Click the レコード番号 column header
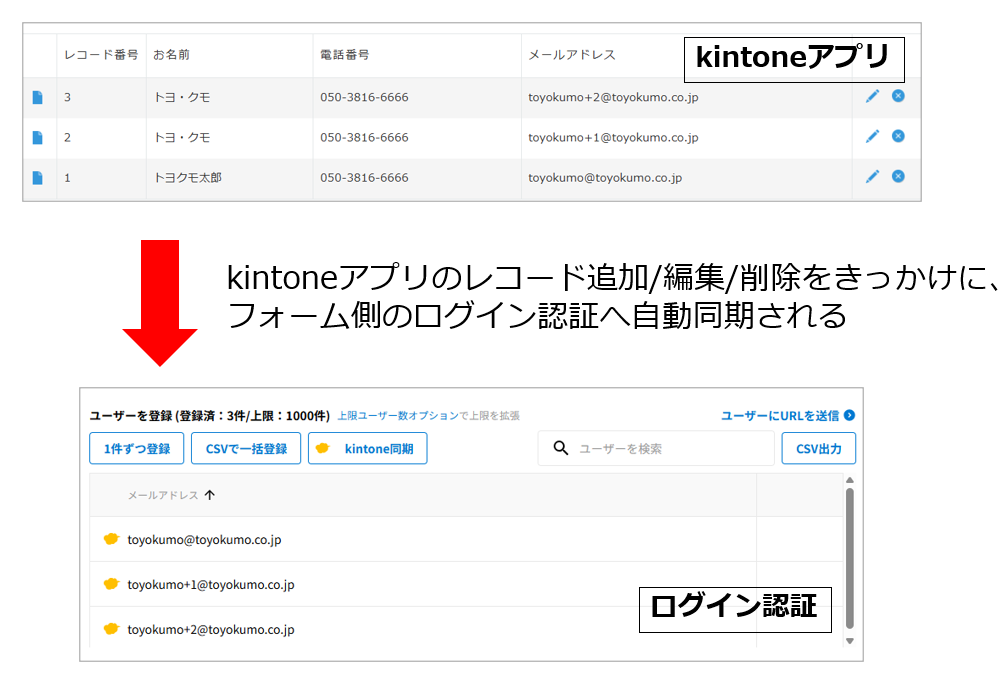Image resolution: width=1008 pixels, height=693 pixels. tap(101, 55)
